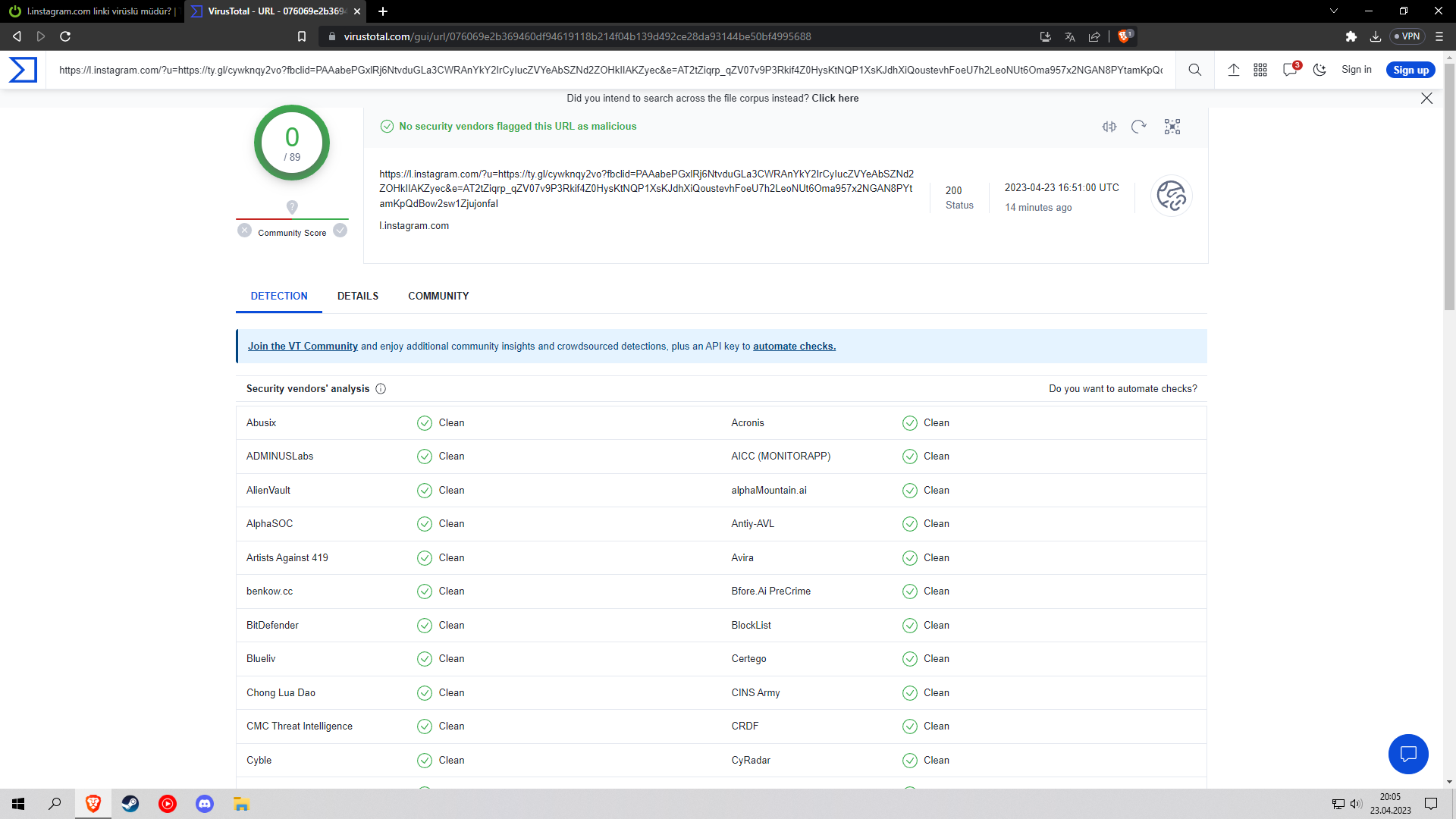Click the reanalyze refresh icon
Image resolution: width=1456 pixels, height=819 pixels.
tap(1138, 127)
